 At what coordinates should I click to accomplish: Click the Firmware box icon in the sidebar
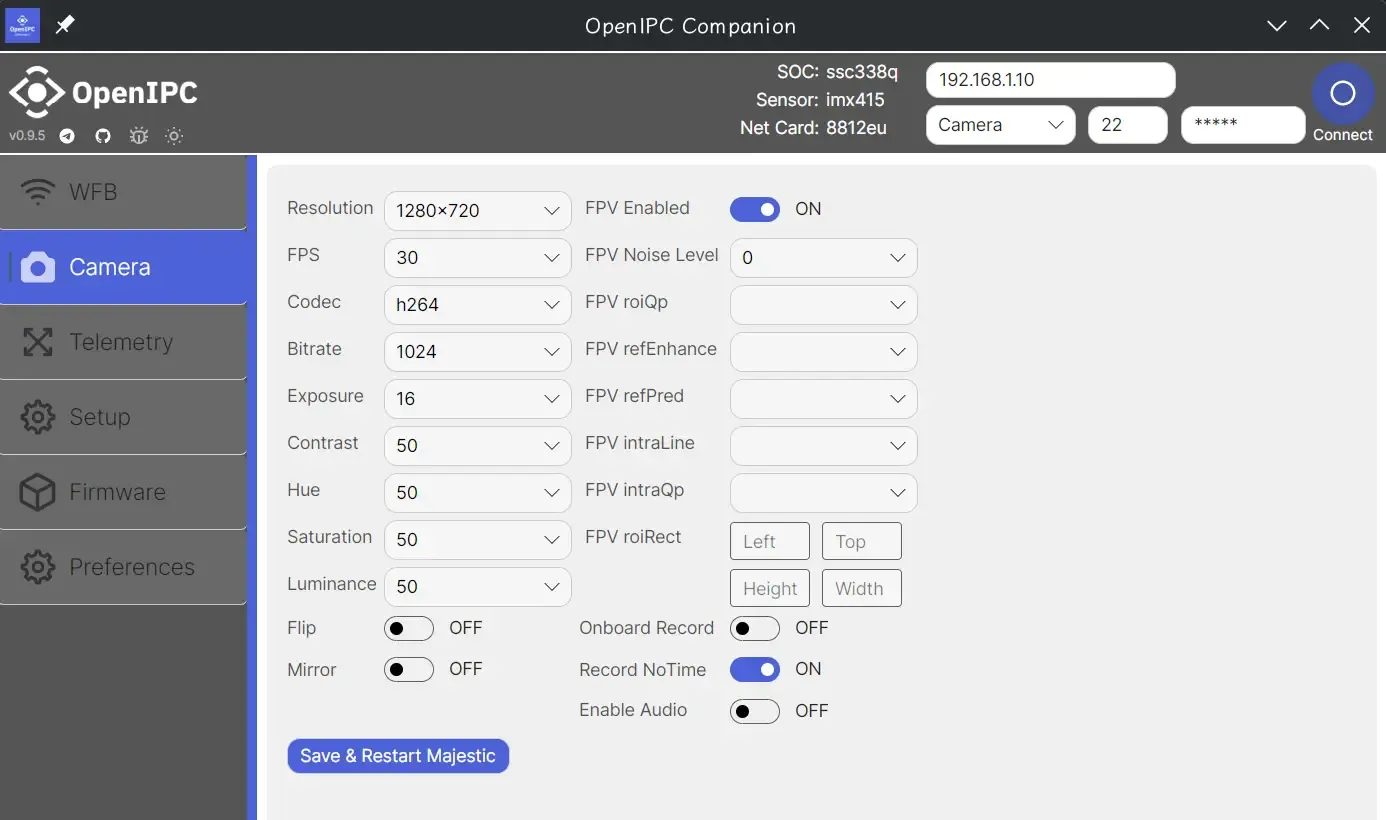[x=38, y=492]
